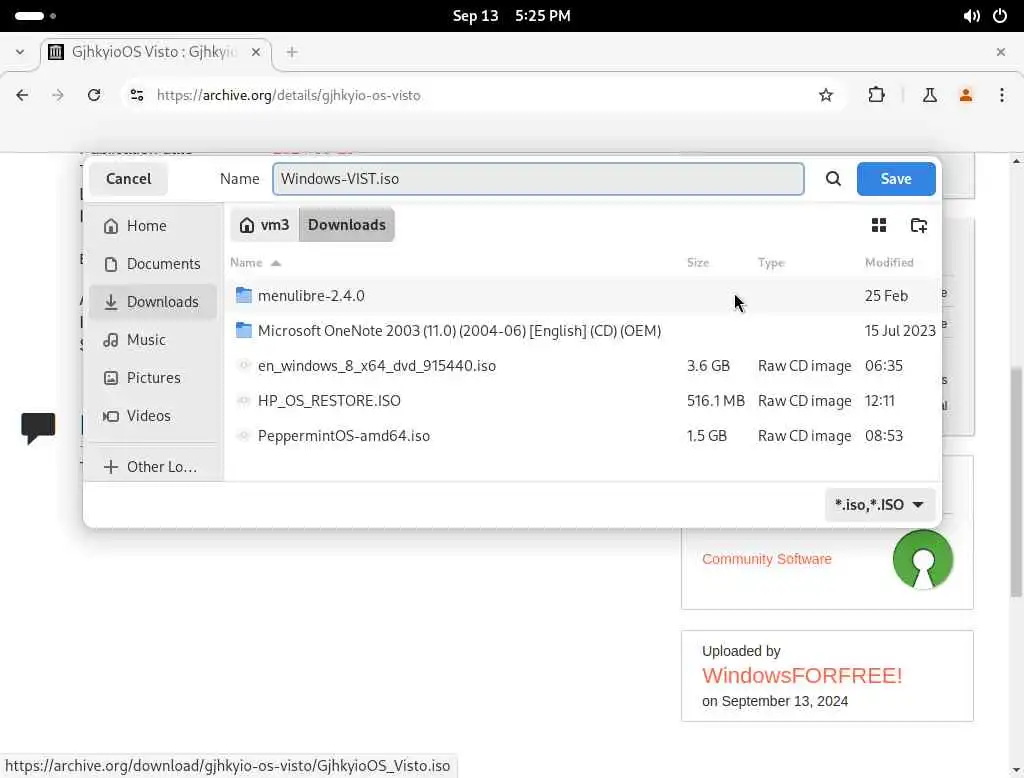Click the Raw CD image type for PeppermintOS
Screen dimensions: 1024x778
click(804, 436)
